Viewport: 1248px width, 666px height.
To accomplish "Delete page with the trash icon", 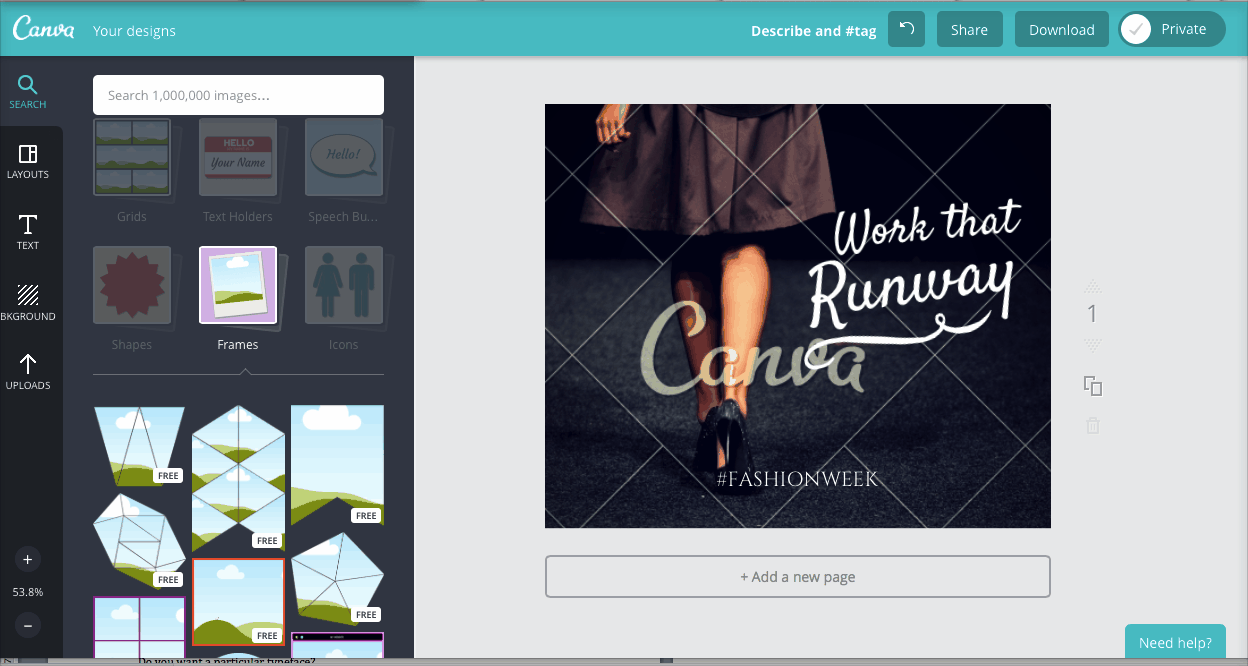I will (x=1093, y=426).
